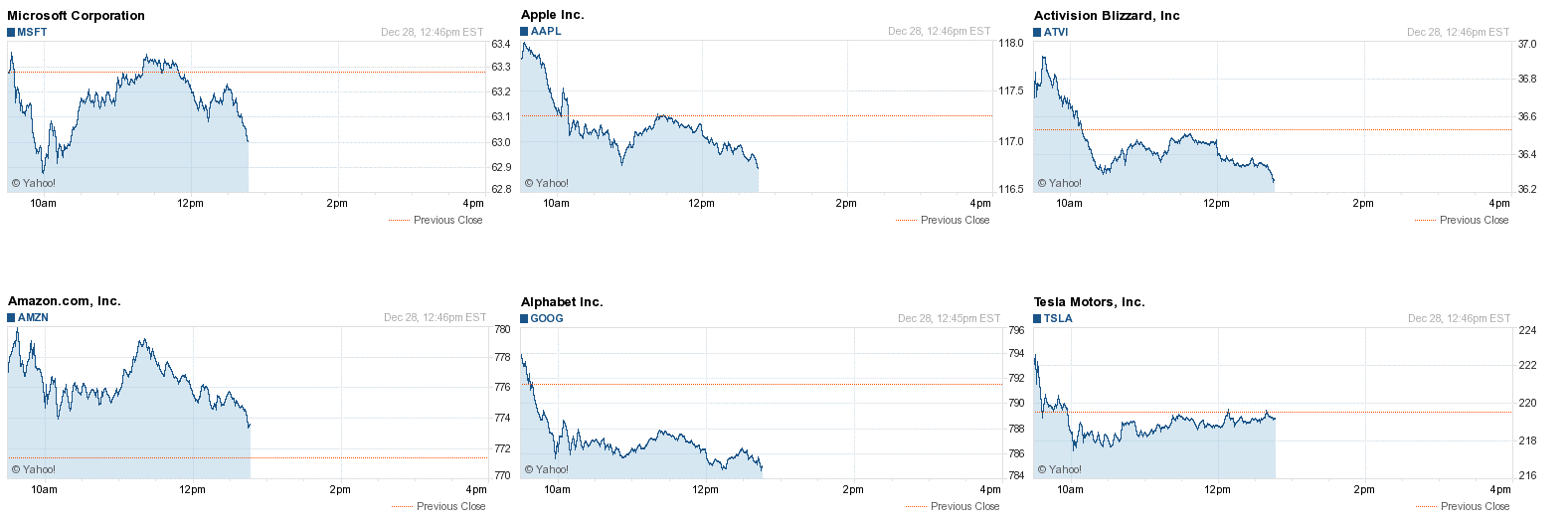Image resolution: width=1568 pixels, height=525 pixels.
Task: Click the blue legend square beside TSLA
Action: tap(1038, 318)
